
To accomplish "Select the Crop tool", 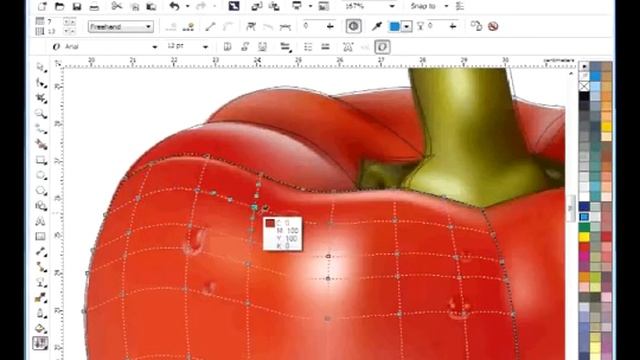I will tap(41, 98).
